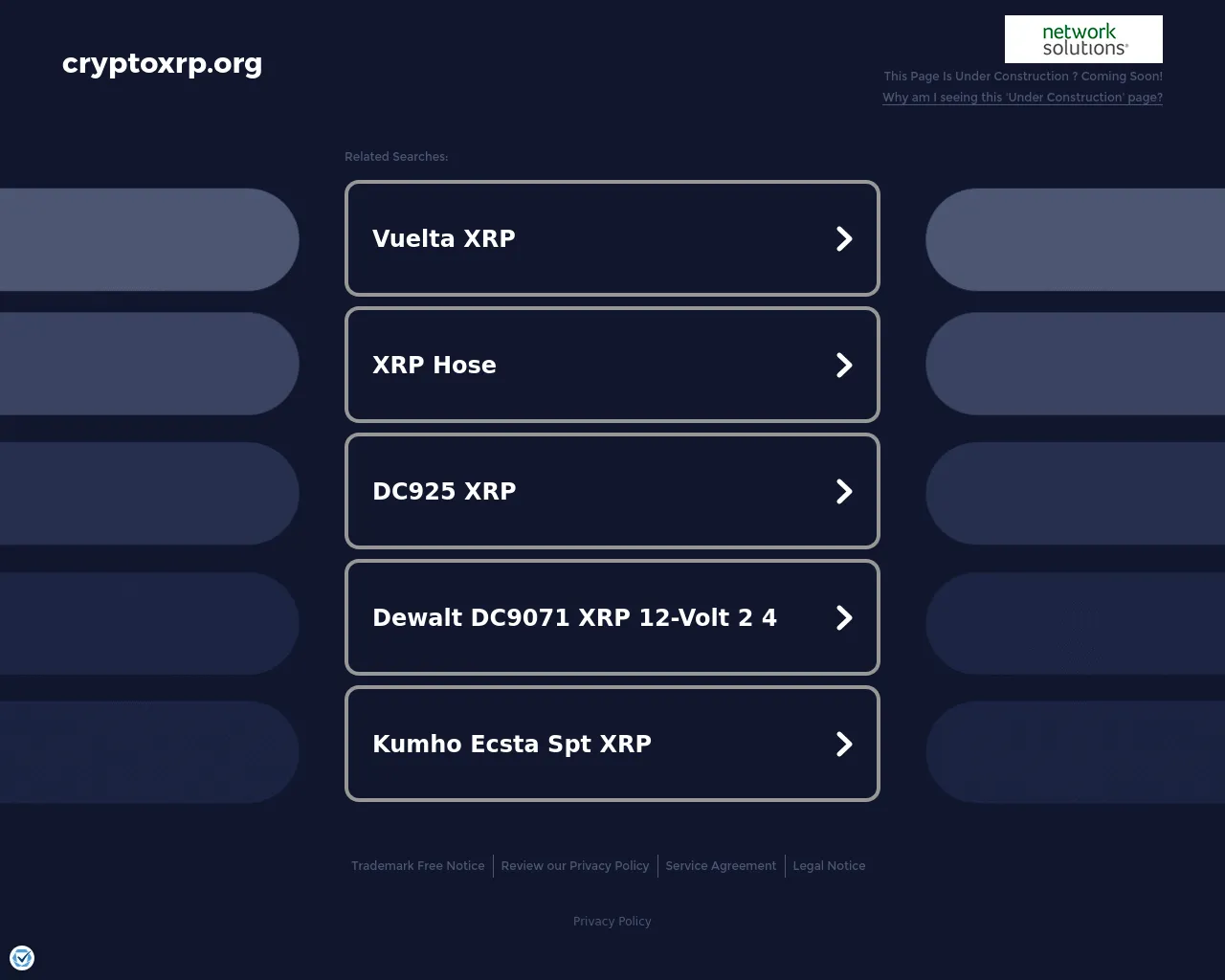This screenshot has height=980, width=1225.
Task: Open the Service Agreement link
Action: (721, 865)
